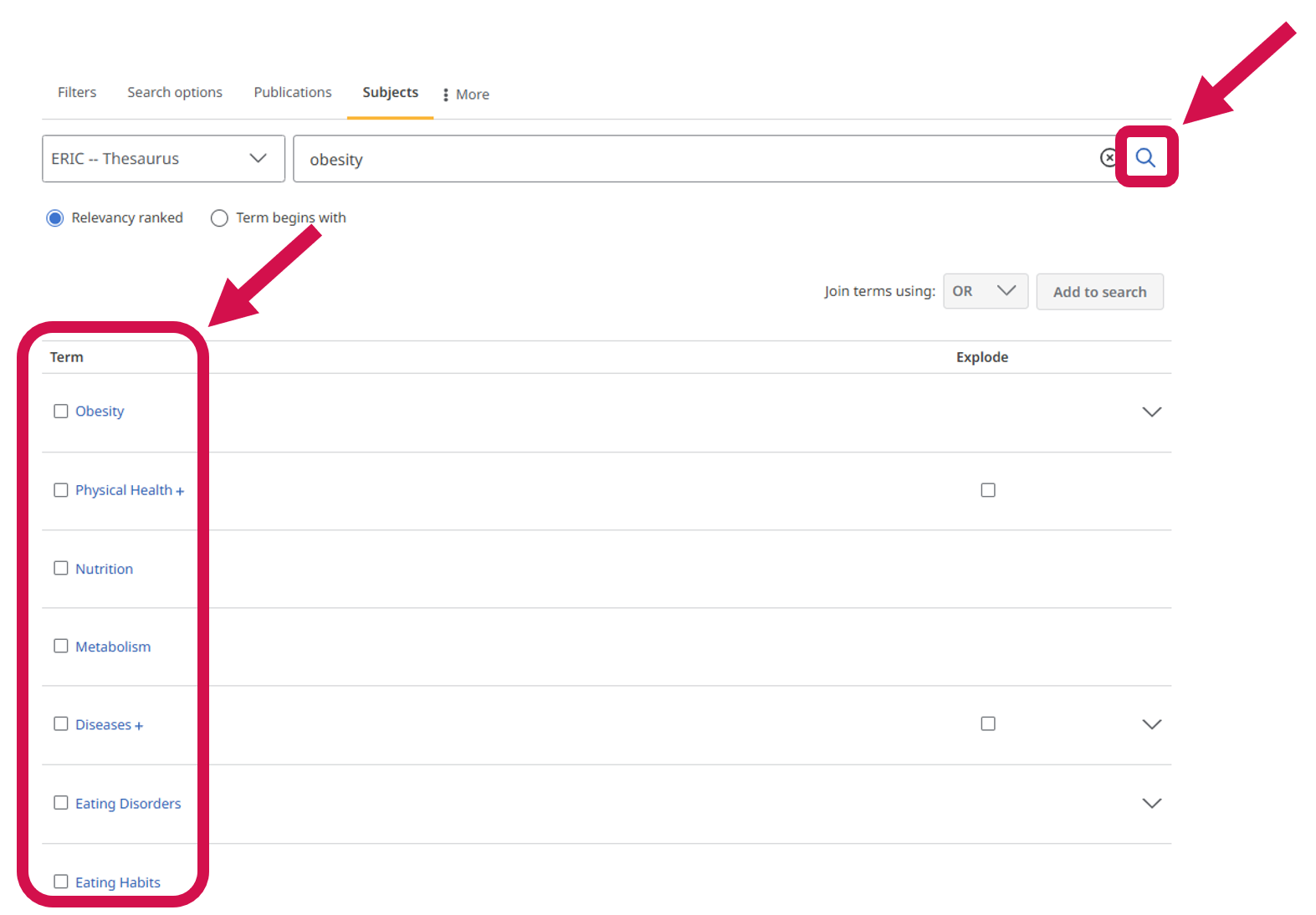Click the magnifying glass search icon
This screenshot has width=1316, height=915.
[x=1145, y=157]
